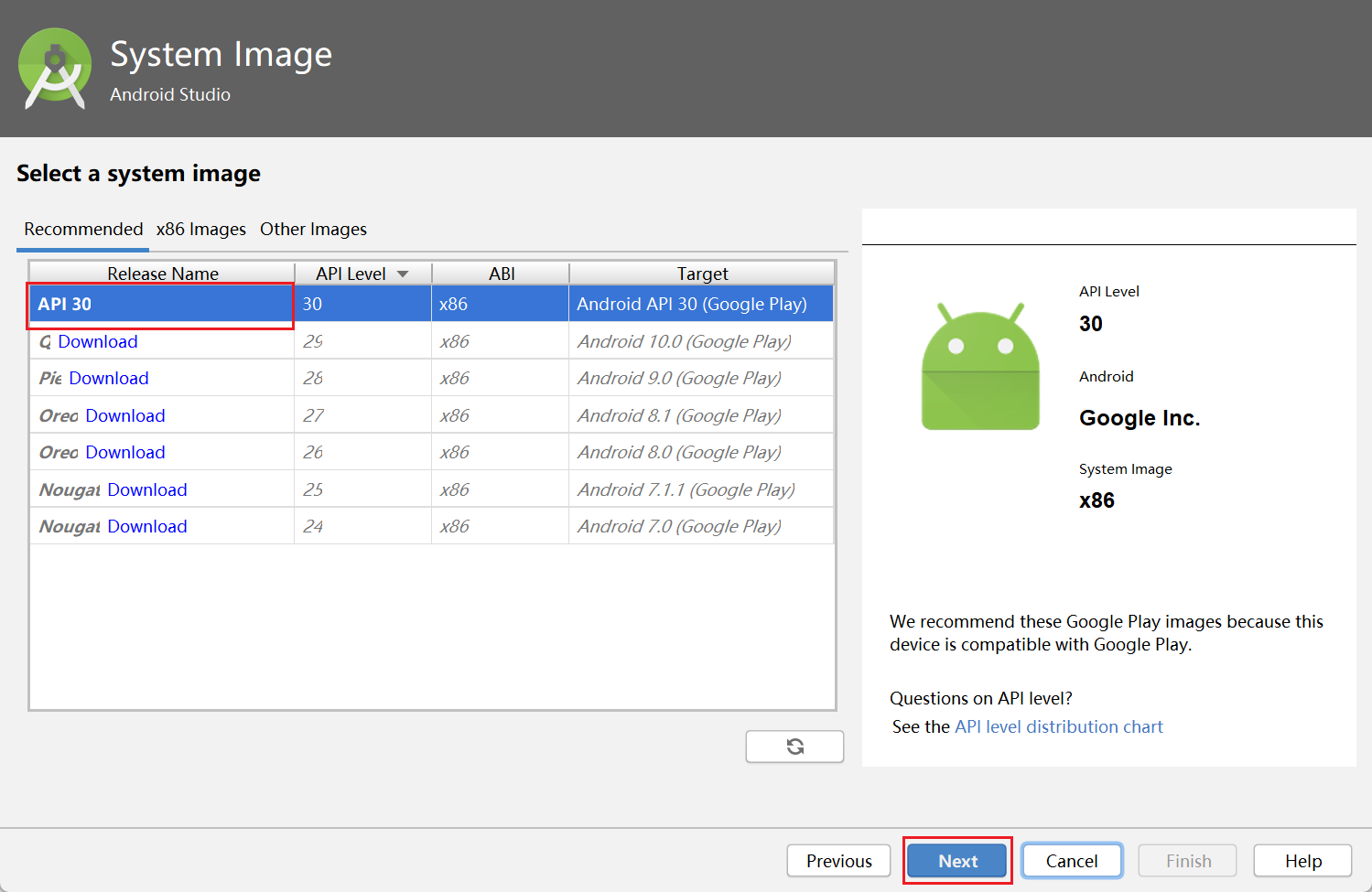
Task: Download the Q system image
Action: pos(98,341)
